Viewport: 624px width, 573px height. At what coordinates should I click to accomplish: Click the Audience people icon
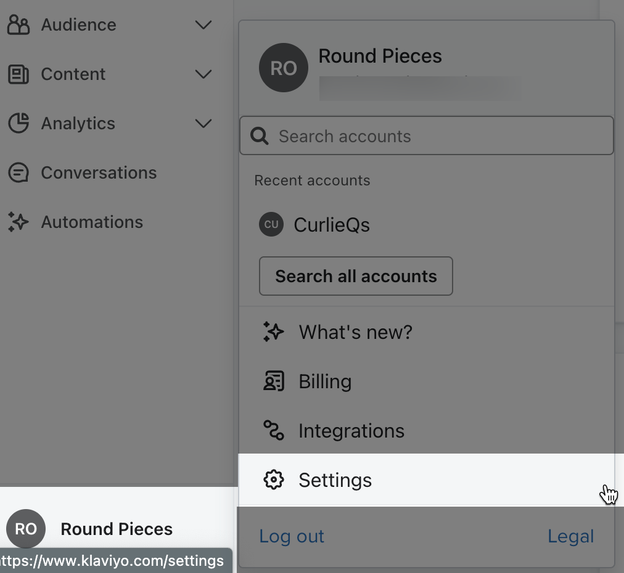(18, 25)
